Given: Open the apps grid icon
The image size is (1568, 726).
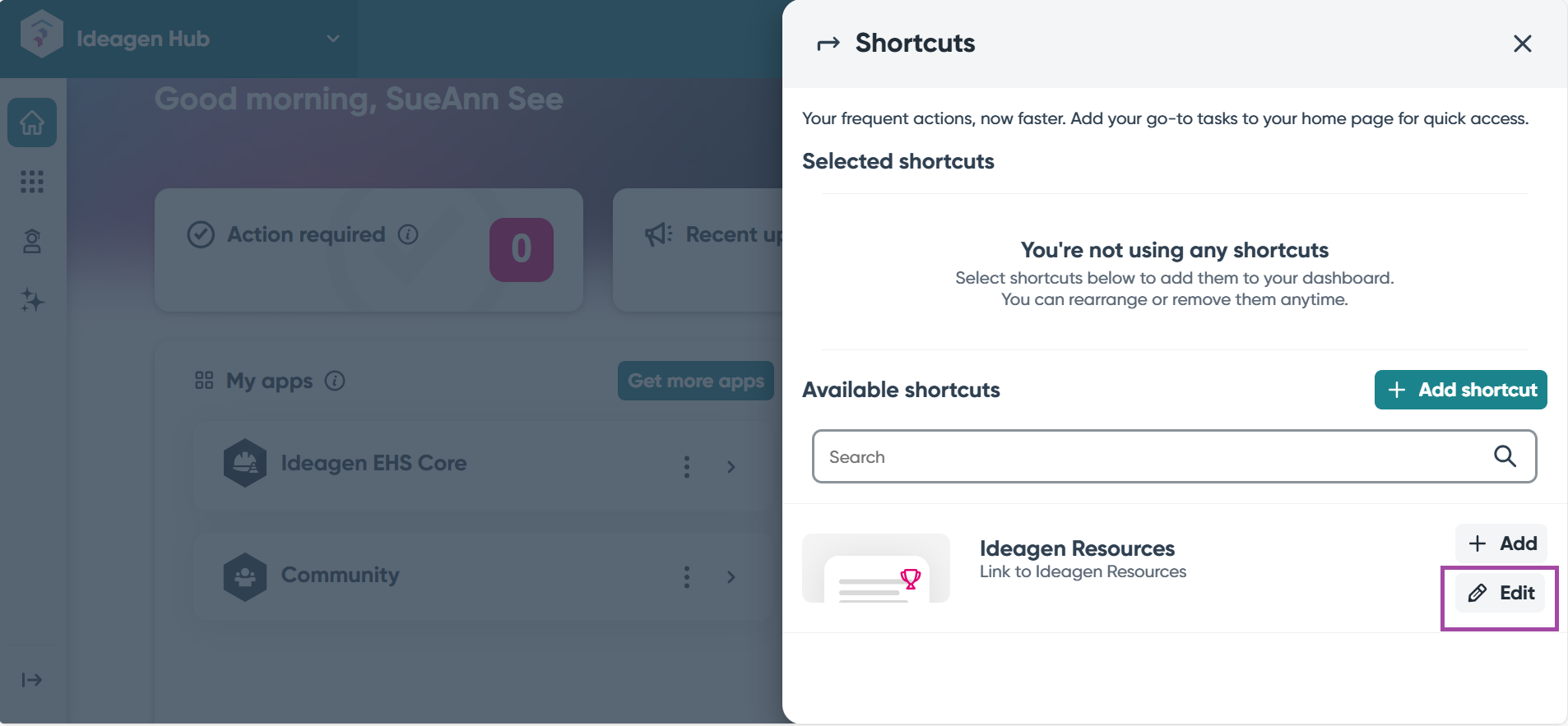Looking at the screenshot, I should (32, 182).
